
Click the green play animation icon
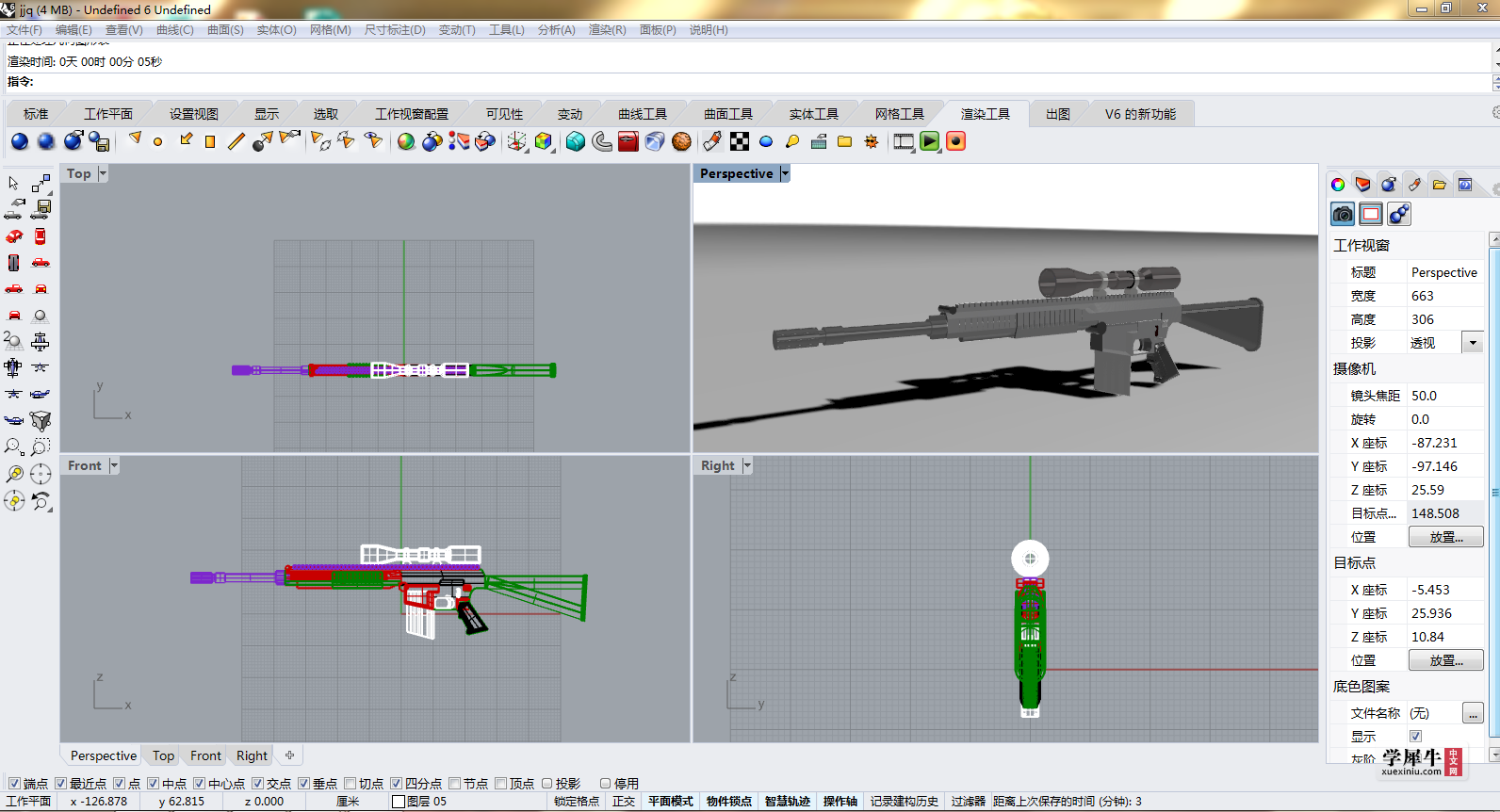(930, 141)
